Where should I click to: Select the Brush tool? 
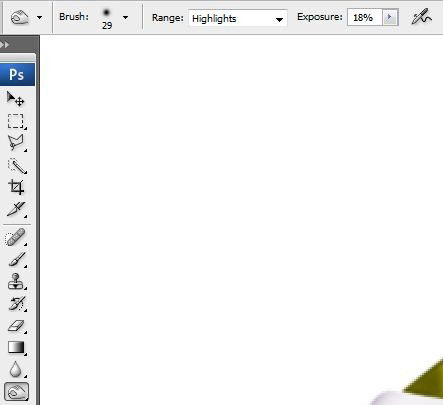(x=17, y=260)
